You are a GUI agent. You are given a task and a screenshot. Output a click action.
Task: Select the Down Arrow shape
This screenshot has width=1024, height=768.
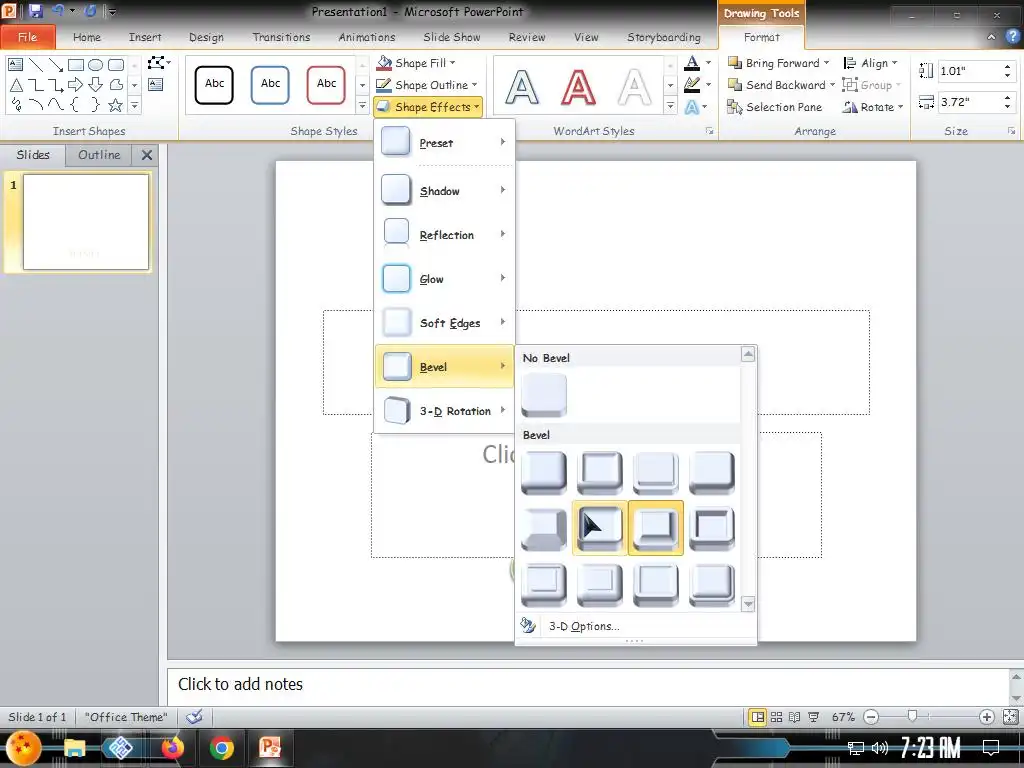(95, 85)
